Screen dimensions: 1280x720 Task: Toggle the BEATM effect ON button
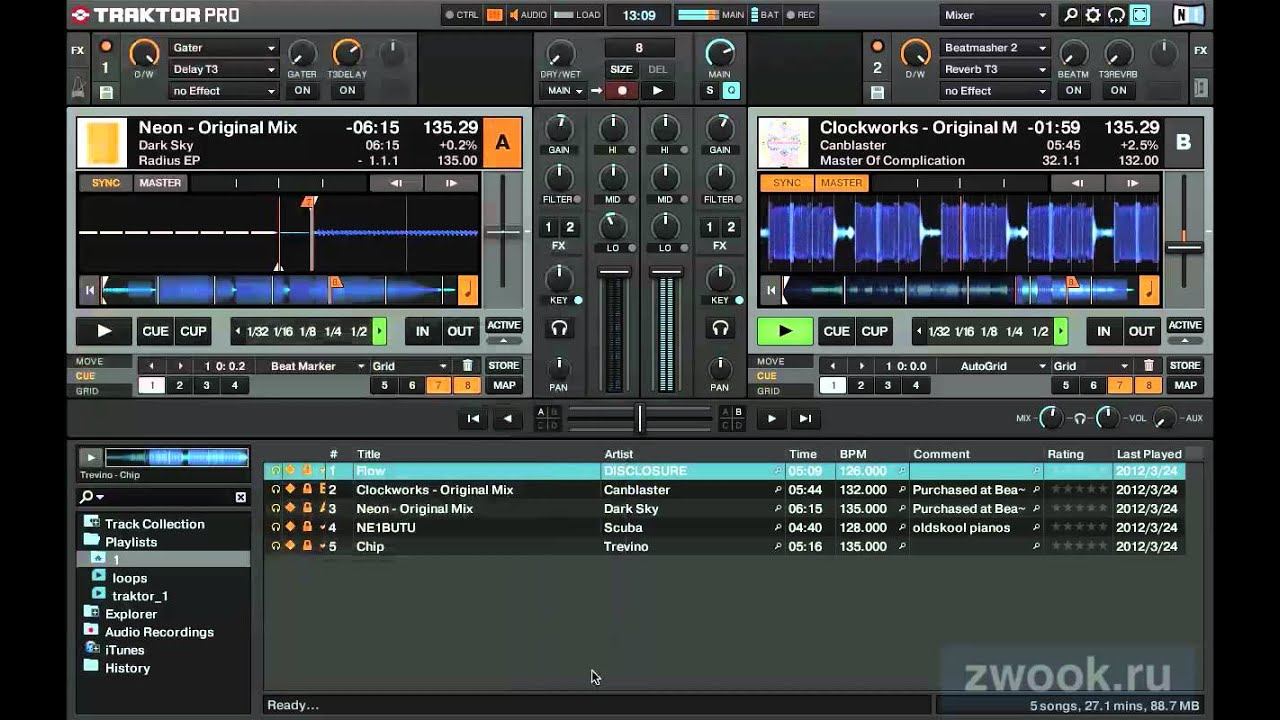click(1073, 90)
